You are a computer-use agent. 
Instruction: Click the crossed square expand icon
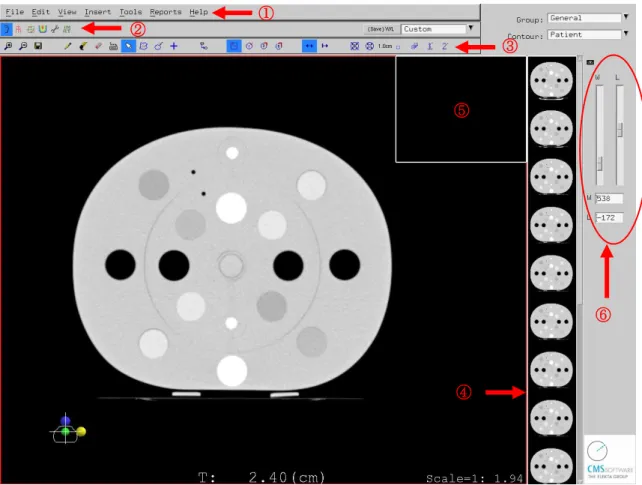tap(355, 46)
